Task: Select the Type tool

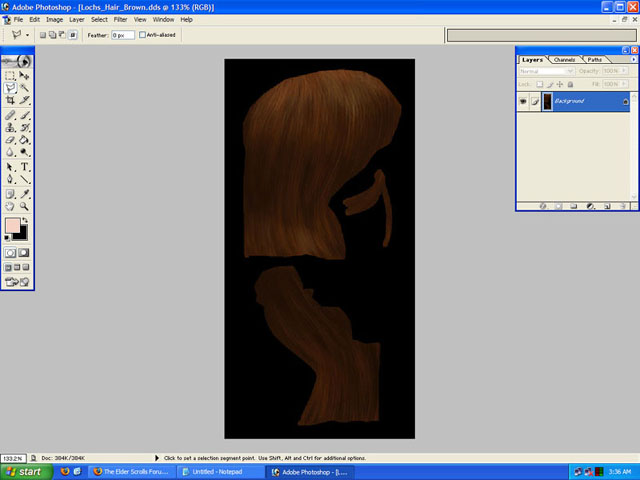Action: pos(24,167)
